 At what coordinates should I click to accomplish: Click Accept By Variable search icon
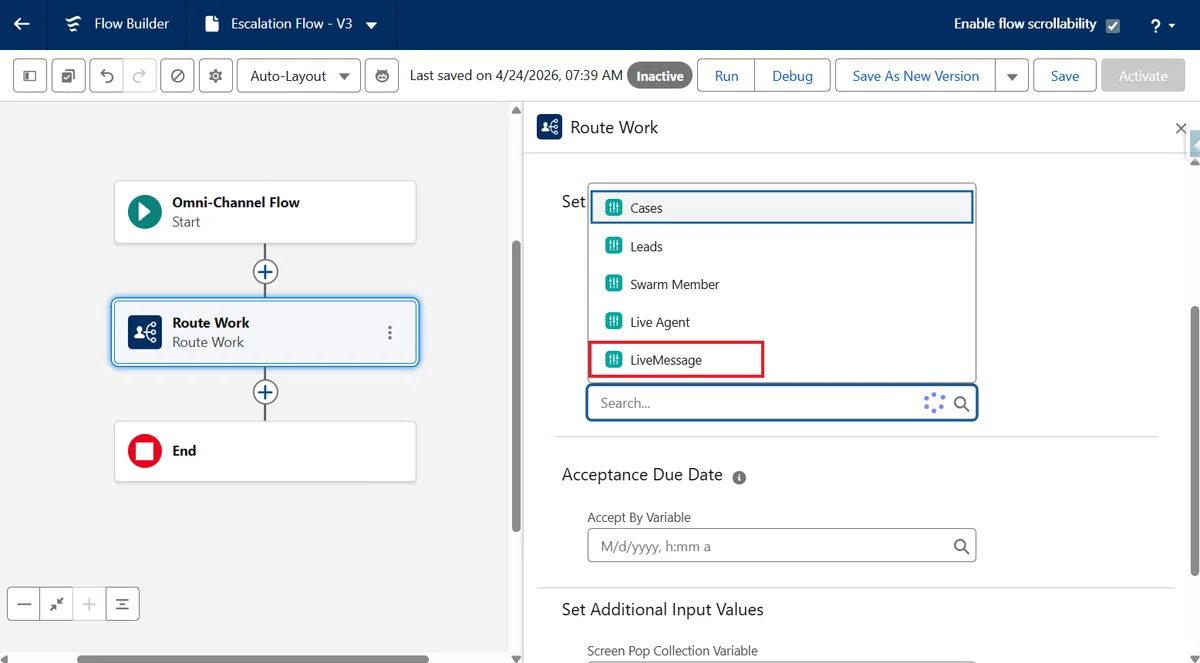point(961,546)
